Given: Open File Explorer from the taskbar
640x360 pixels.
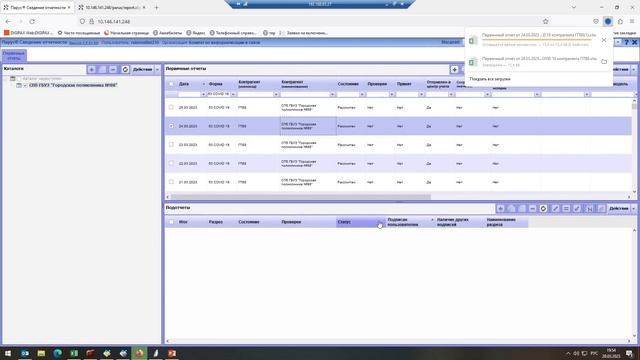Looking at the screenshot, I should 41,353.
